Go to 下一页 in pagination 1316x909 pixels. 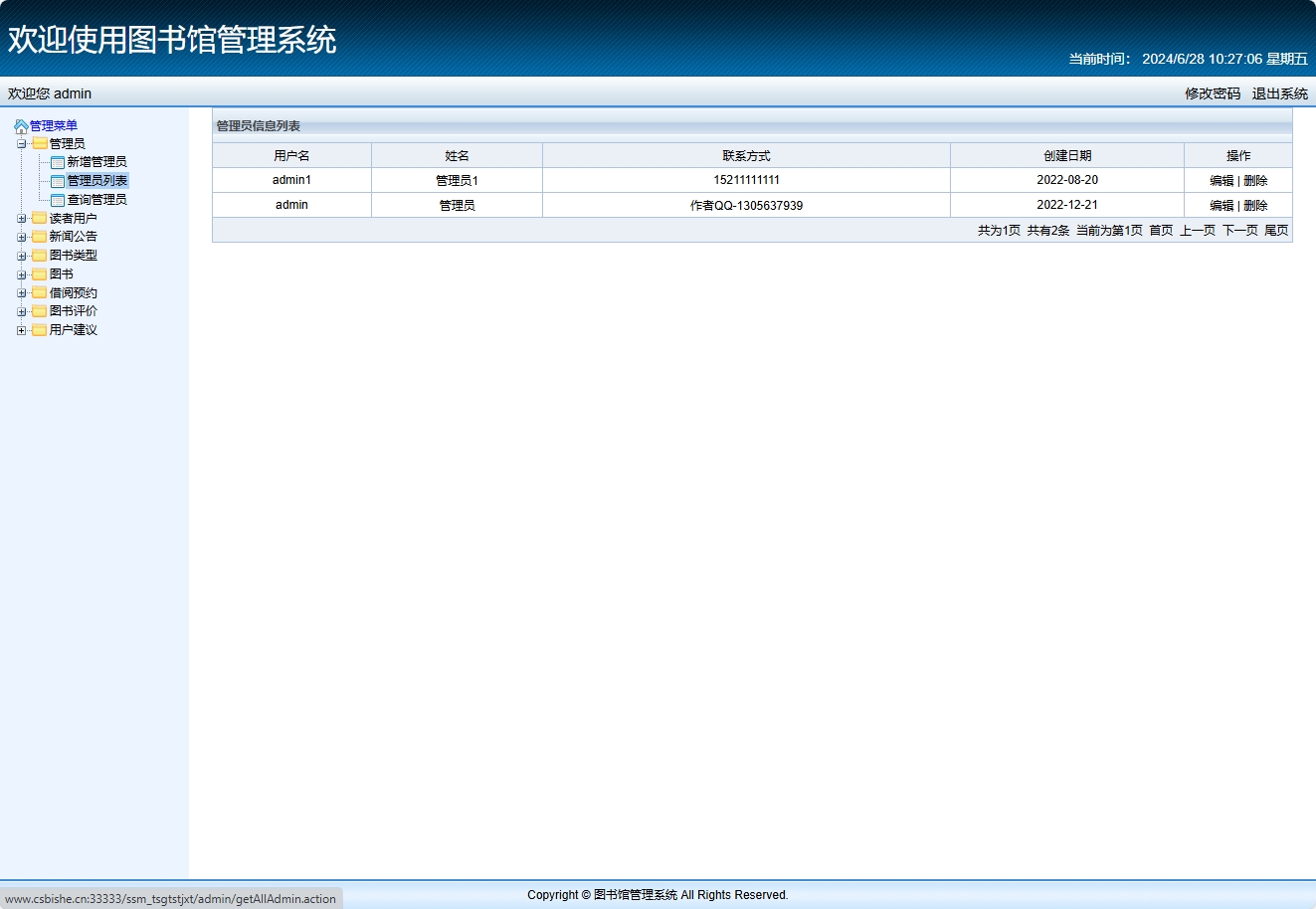tap(1239, 231)
